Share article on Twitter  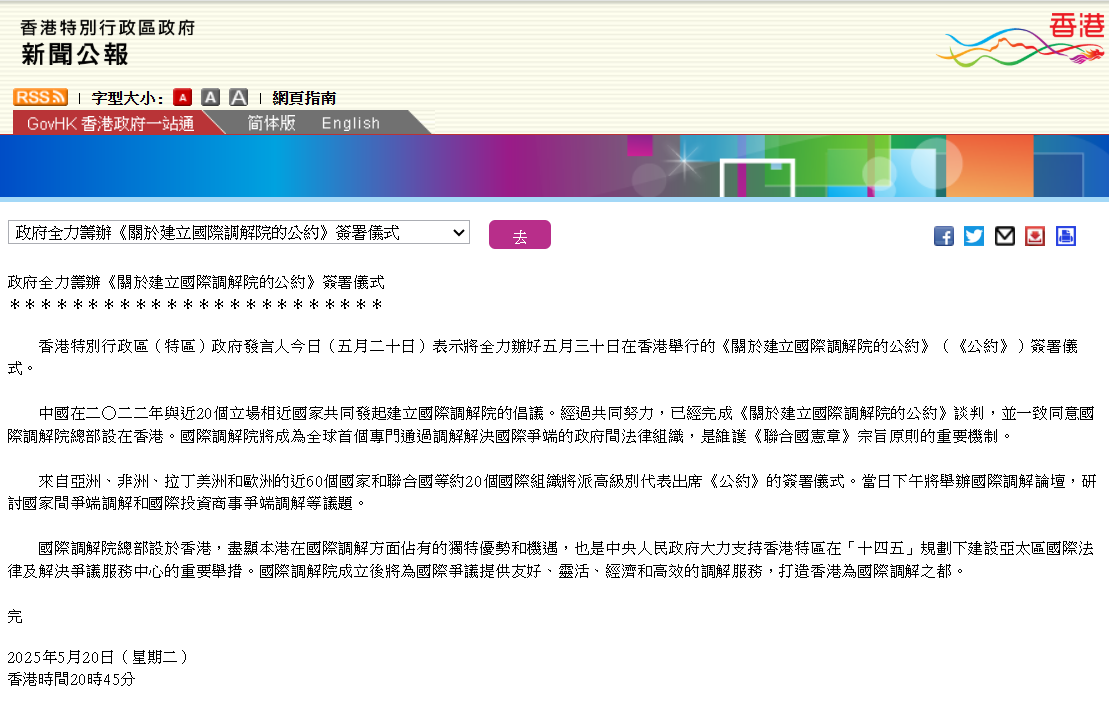[974, 236]
